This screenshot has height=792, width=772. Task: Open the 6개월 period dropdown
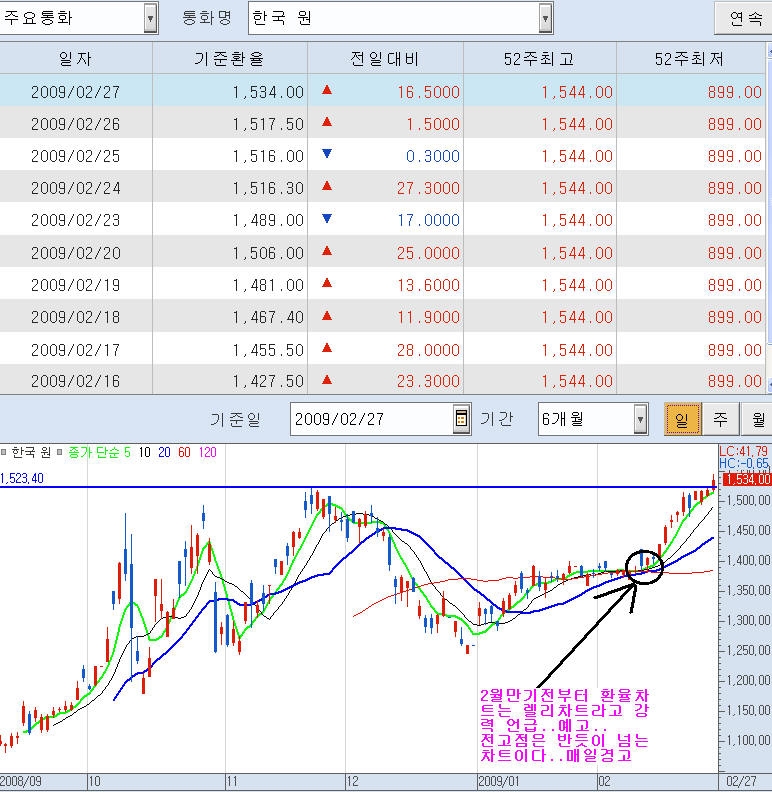(640, 419)
